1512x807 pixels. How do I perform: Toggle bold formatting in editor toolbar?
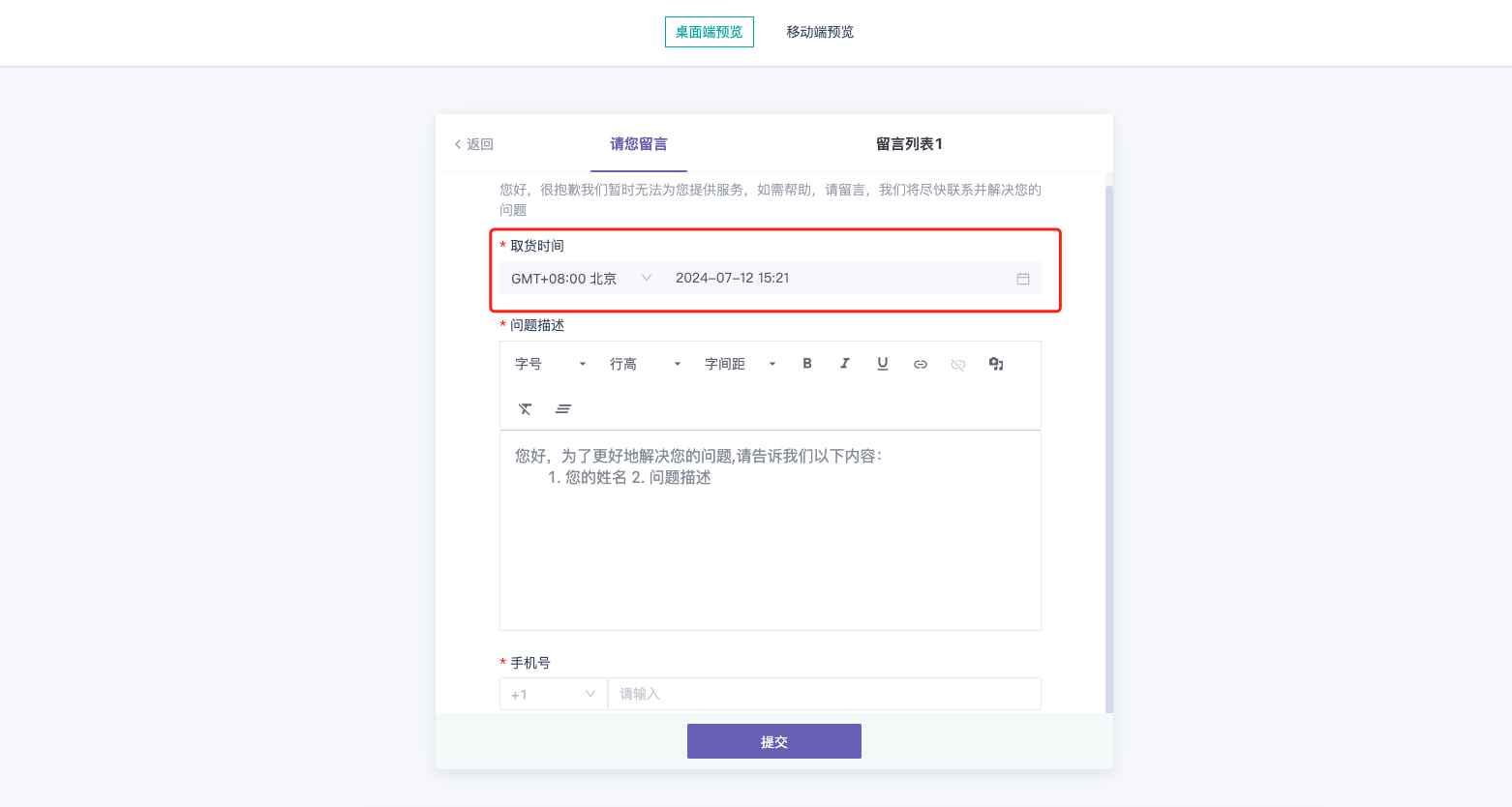807,364
